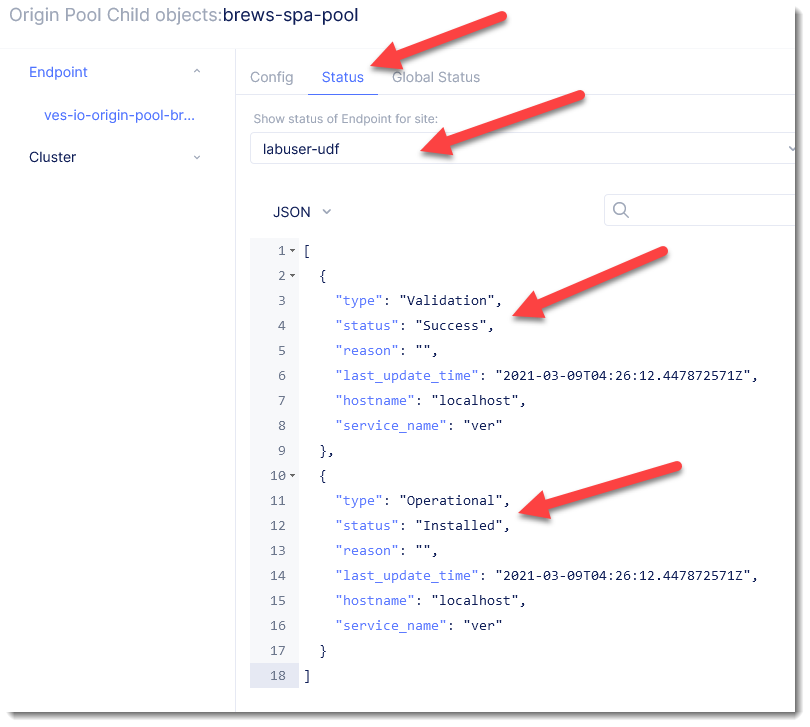Click the brews-spa-pool title text
This screenshot has height=727, width=810.
coord(290,16)
